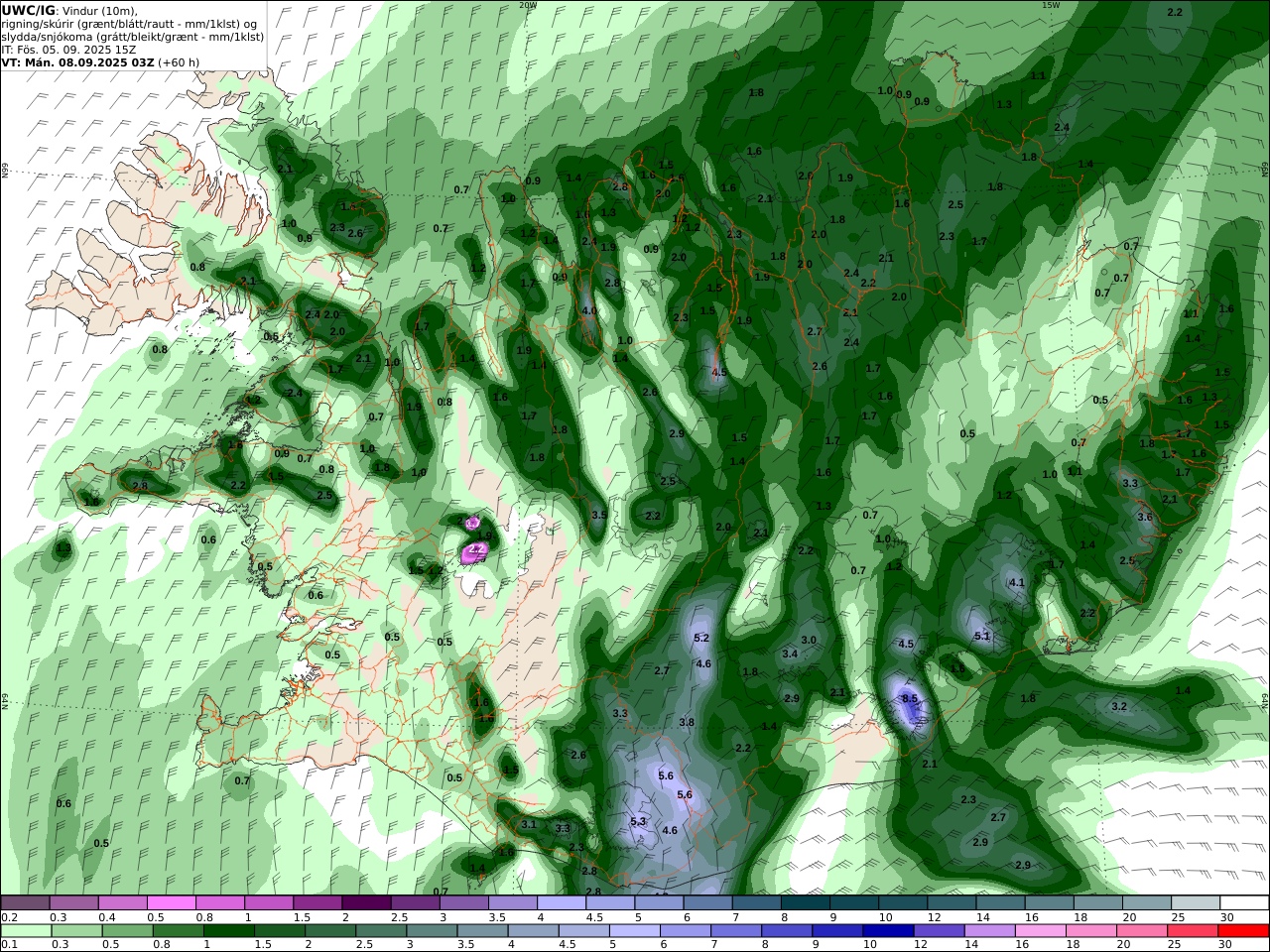Pick medium green 0.5 swatch in lower legend
The image size is (1270, 952).
point(128,931)
